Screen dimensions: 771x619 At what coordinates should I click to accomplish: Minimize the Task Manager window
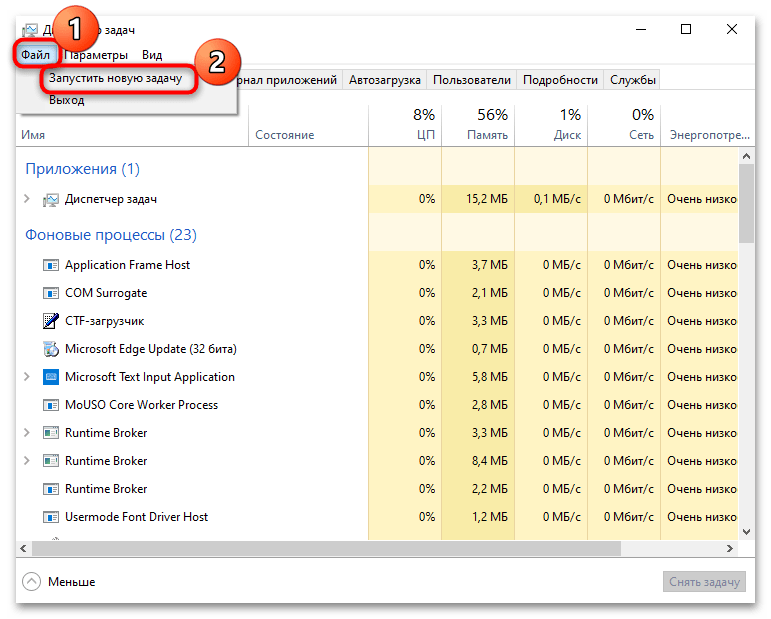point(641,29)
